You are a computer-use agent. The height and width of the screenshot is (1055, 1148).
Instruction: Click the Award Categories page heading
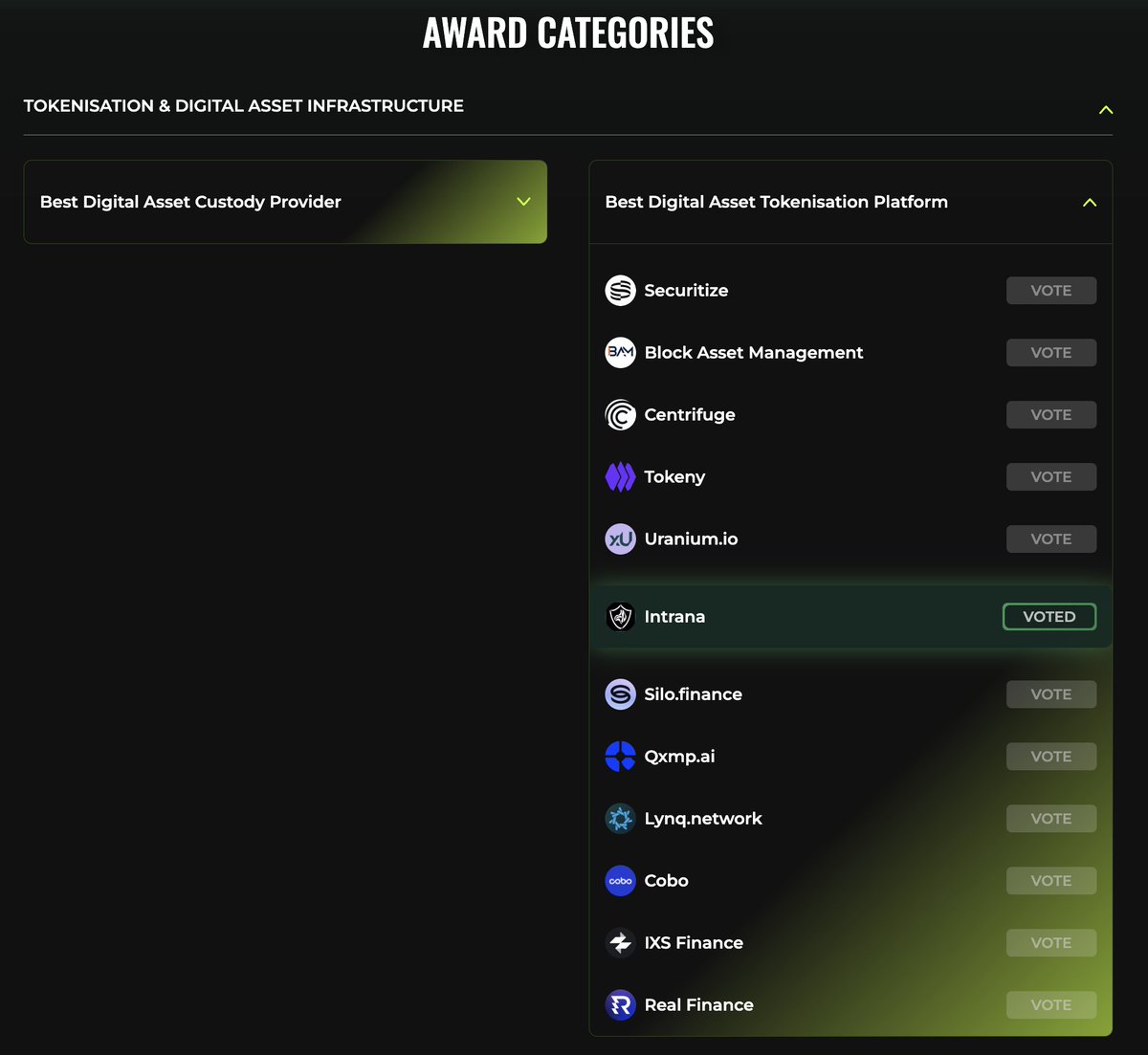click(568, 33)
